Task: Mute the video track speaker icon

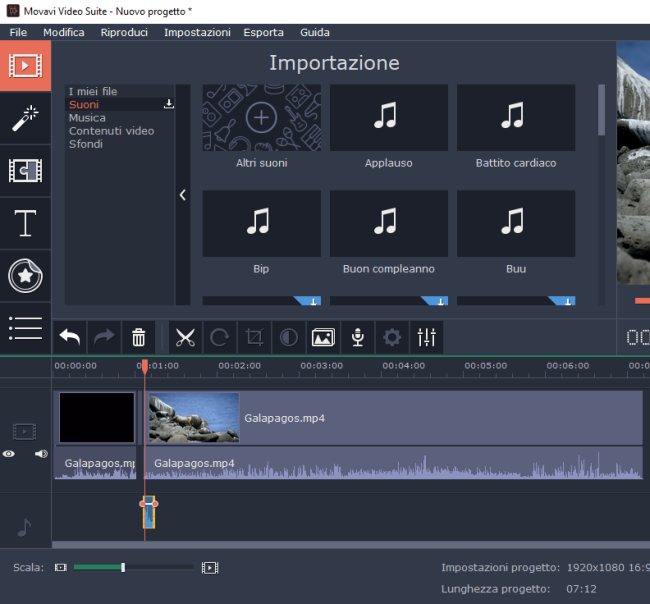Action: pyautogui.click(x=41, y=454)
